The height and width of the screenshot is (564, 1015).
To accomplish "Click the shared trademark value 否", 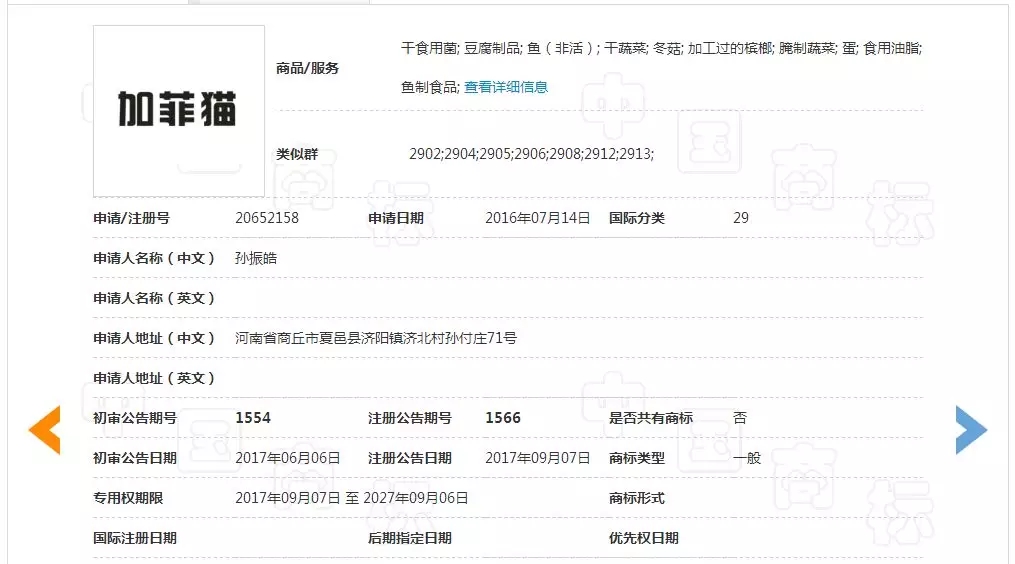I will 740,418.
